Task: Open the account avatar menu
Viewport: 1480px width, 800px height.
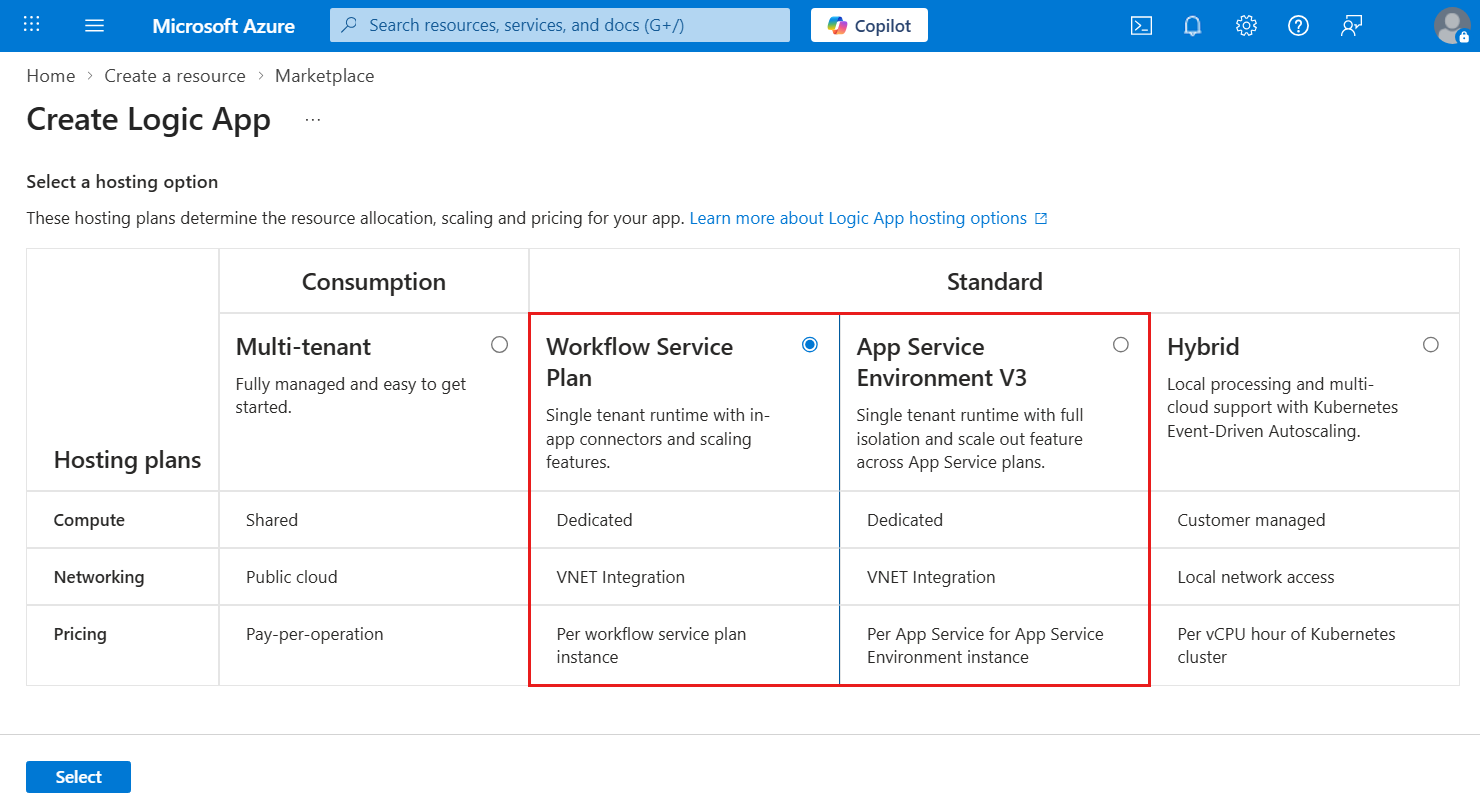Action: click(1452, 26)
